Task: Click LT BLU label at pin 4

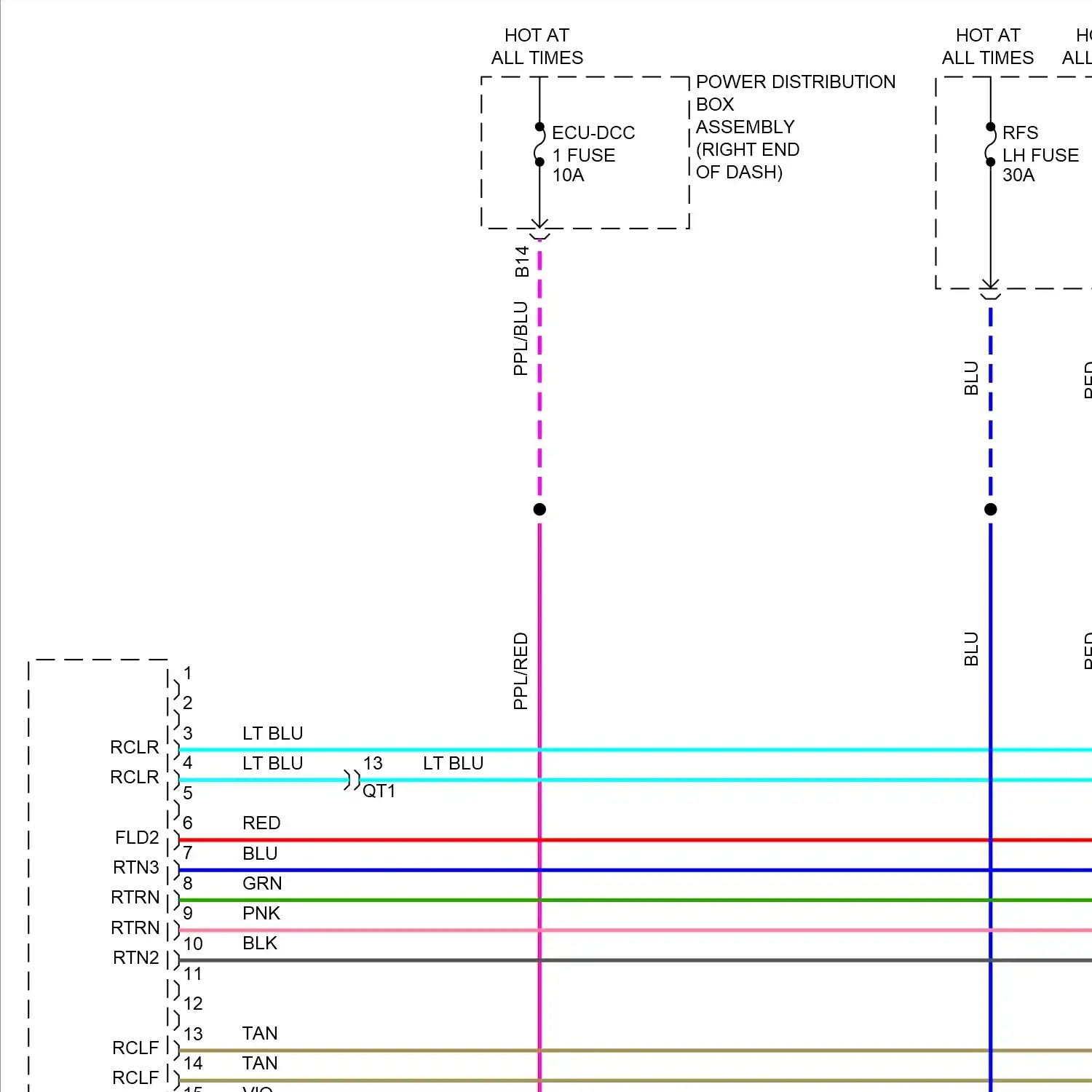Action: tap(273, 763)
